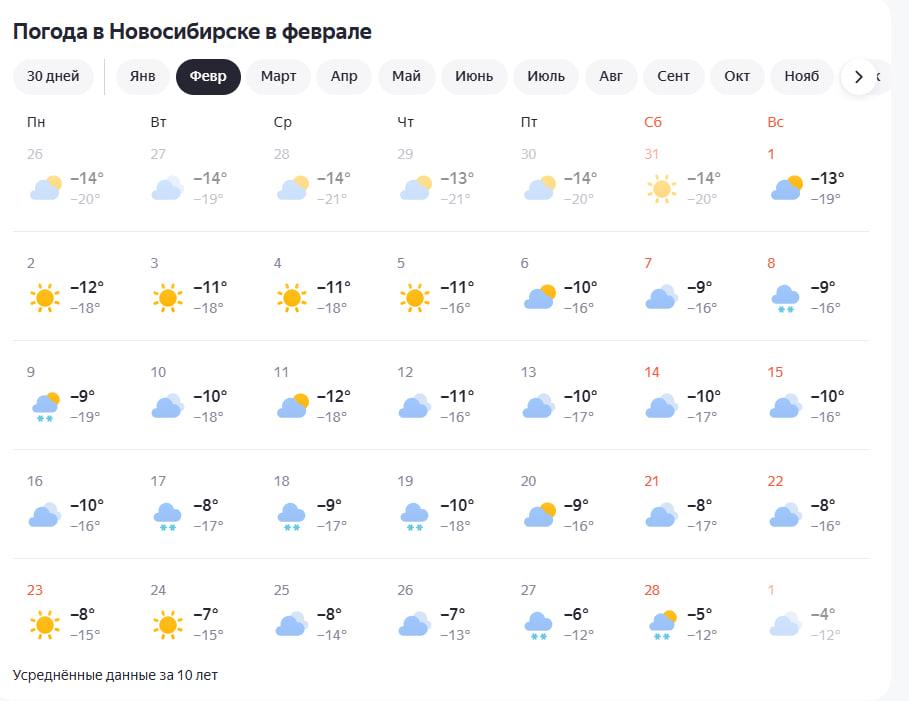Click the snowy weather icon for February 17

pyautogui.click(x=167, y=515)
